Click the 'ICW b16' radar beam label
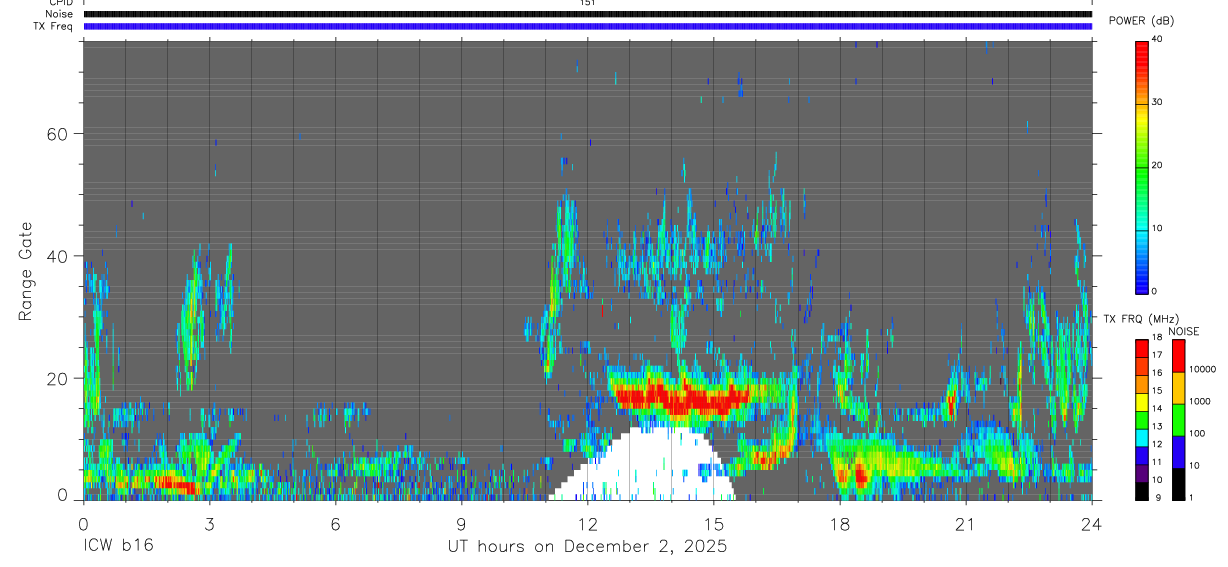 (118, 546)
